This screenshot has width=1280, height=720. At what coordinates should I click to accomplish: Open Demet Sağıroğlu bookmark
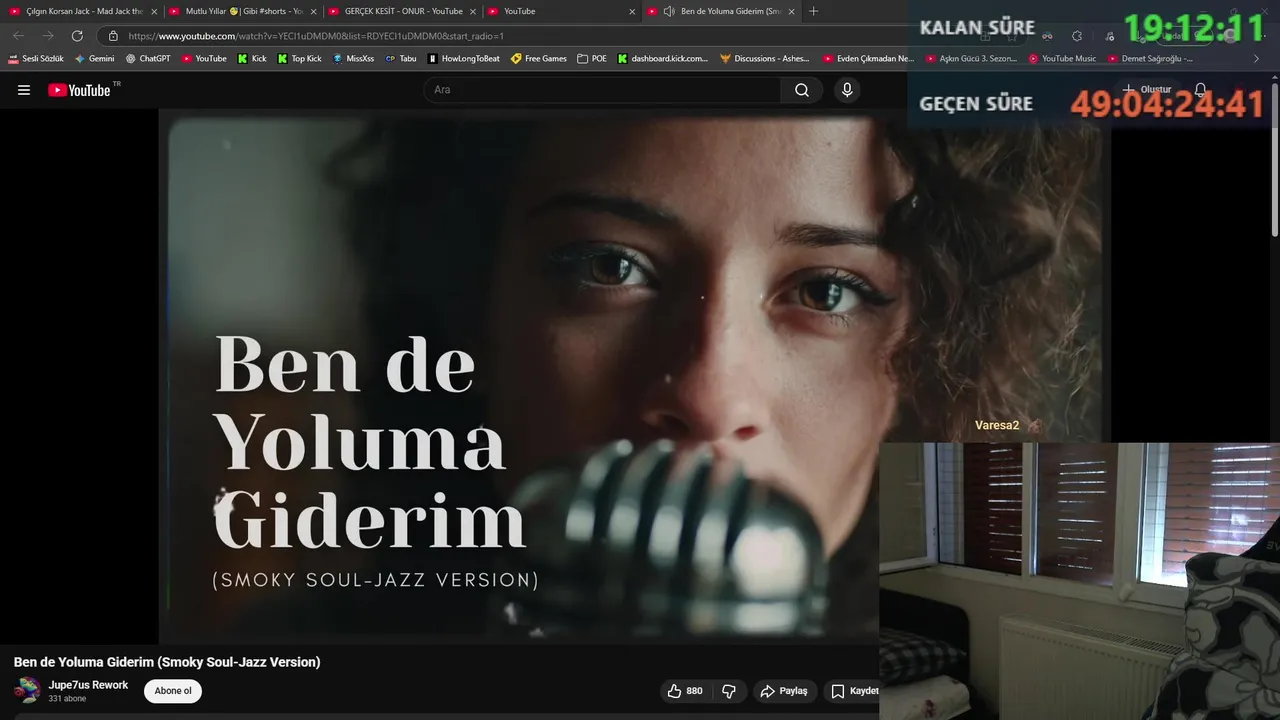click(x=1150, y=59)
